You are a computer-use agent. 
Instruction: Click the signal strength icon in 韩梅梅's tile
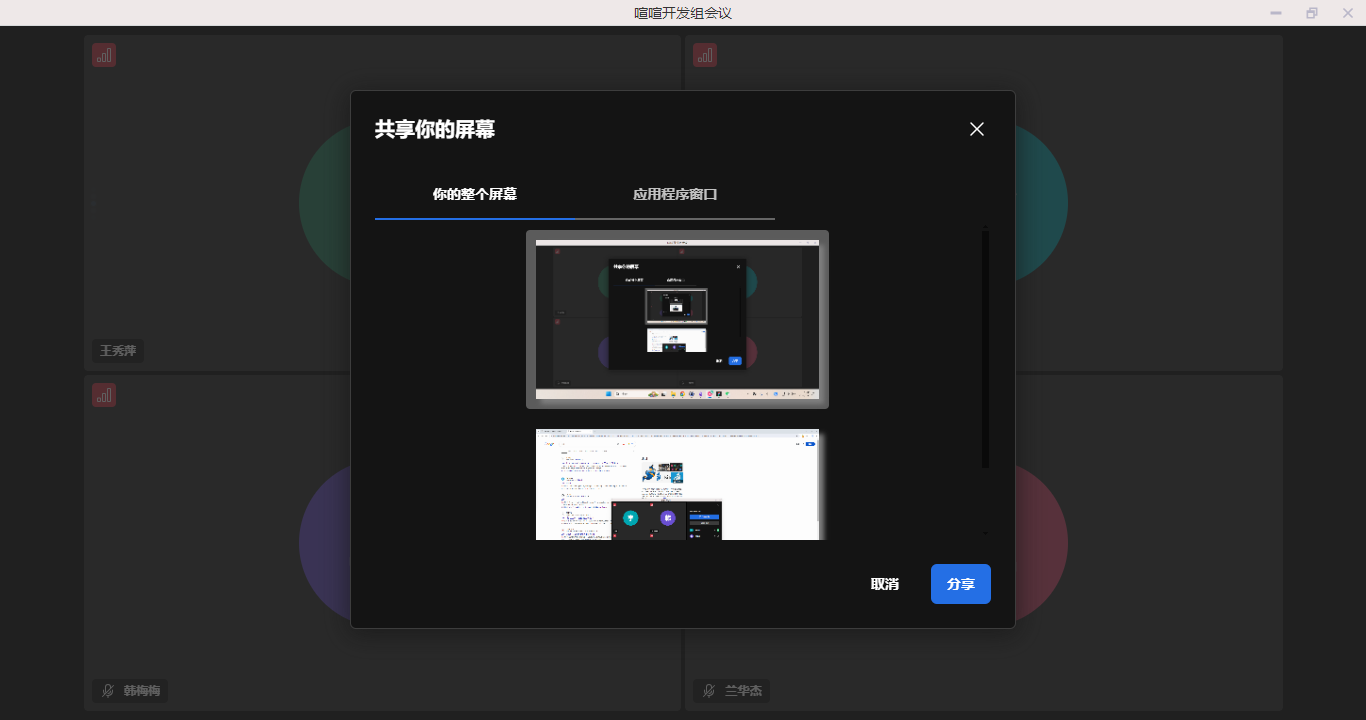(104, 395)
